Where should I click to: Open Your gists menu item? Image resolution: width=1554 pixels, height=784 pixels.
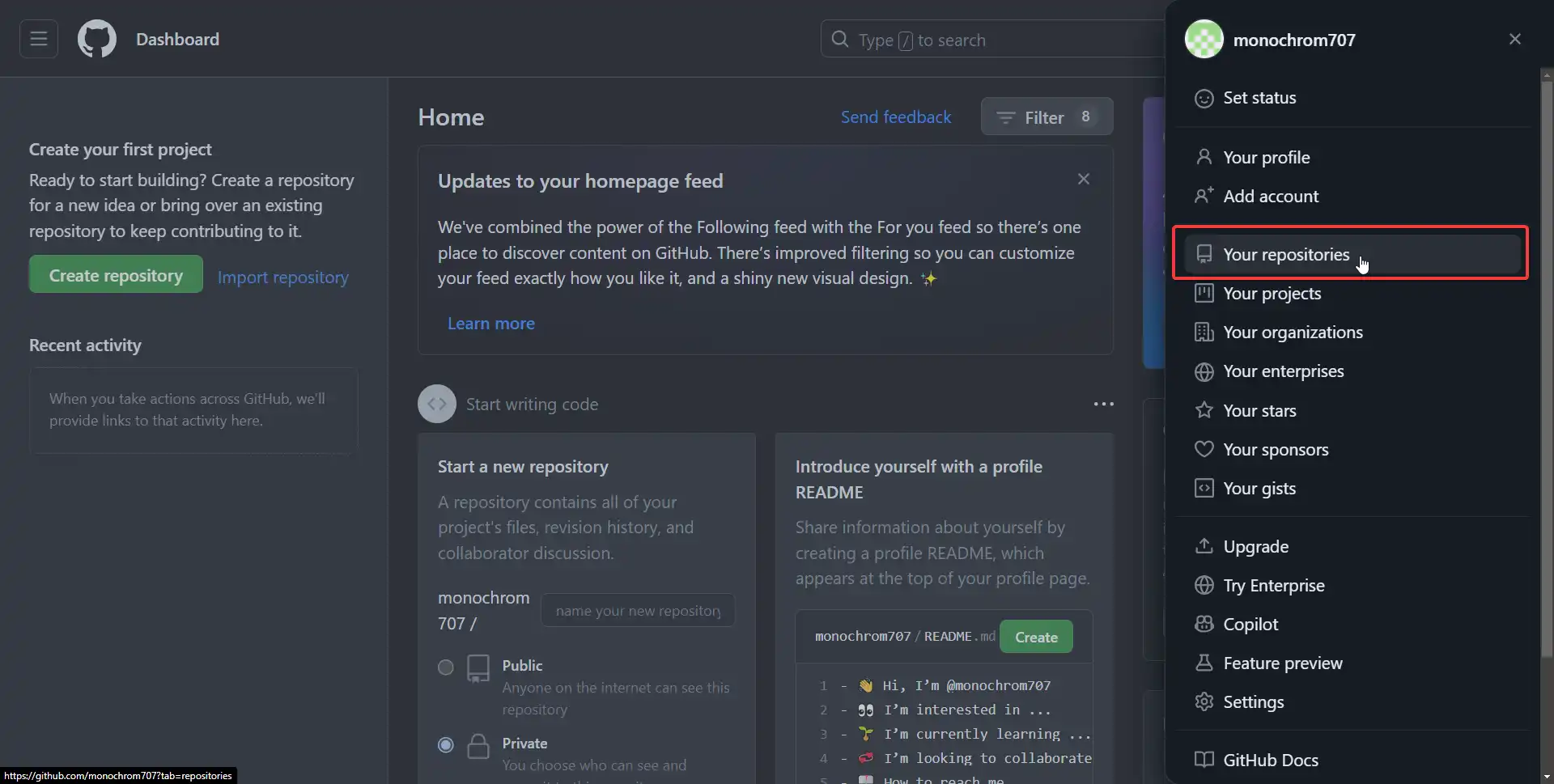click(x=1352, y=488)
